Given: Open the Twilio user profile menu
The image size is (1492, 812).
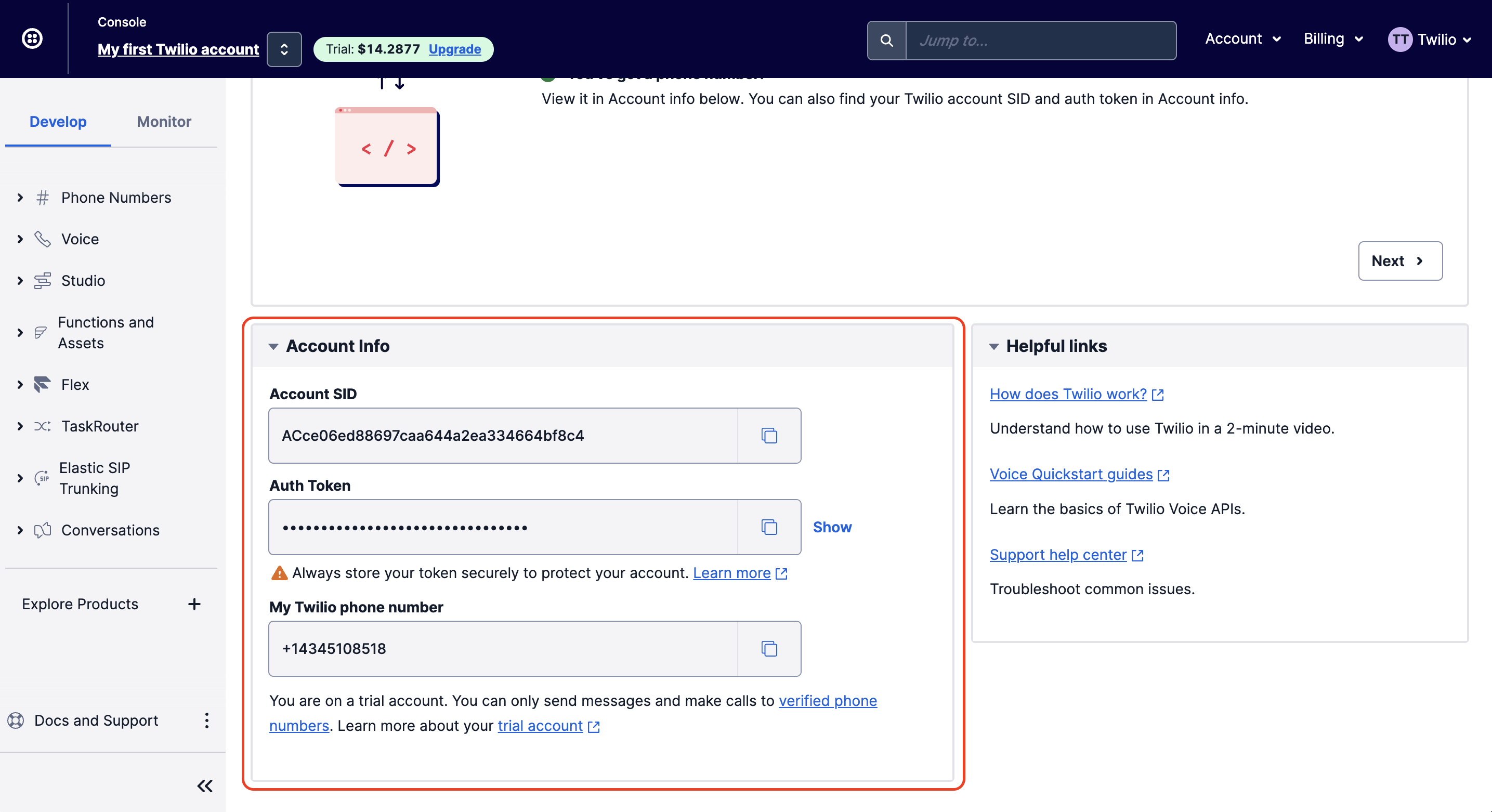Looking at the screenshot, I should (1430, 40).
